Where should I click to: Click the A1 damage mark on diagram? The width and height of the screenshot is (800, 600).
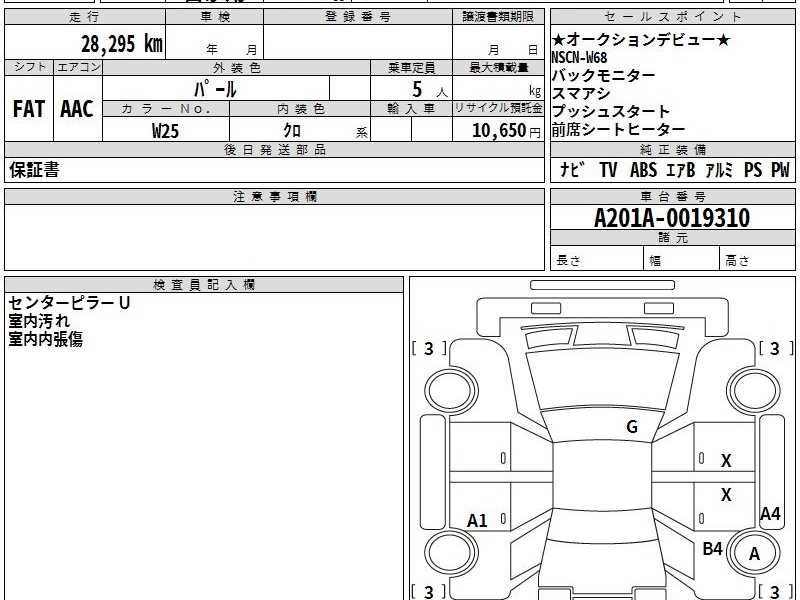click(477, 521)
